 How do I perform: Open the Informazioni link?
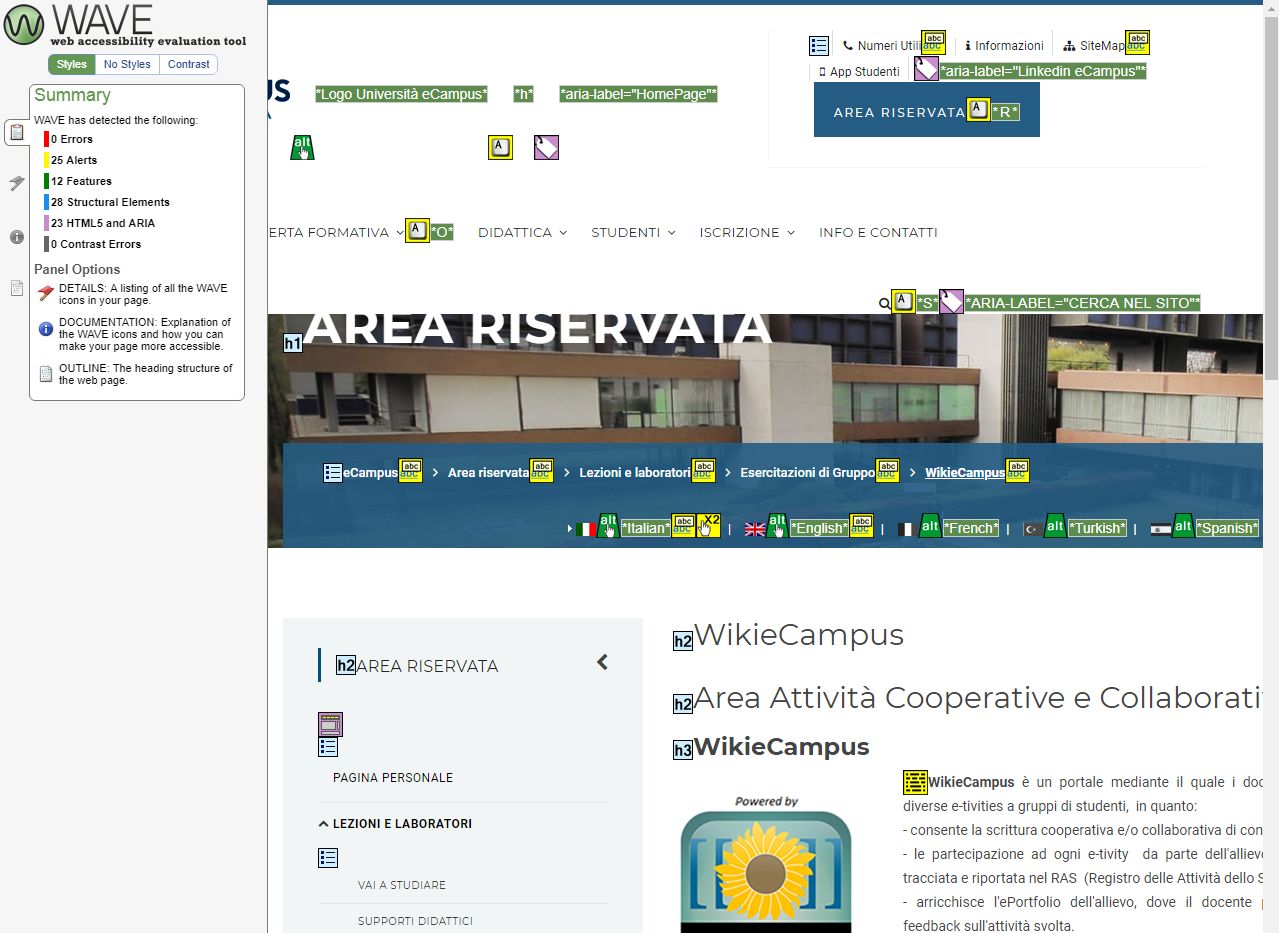pos(1004,45)
